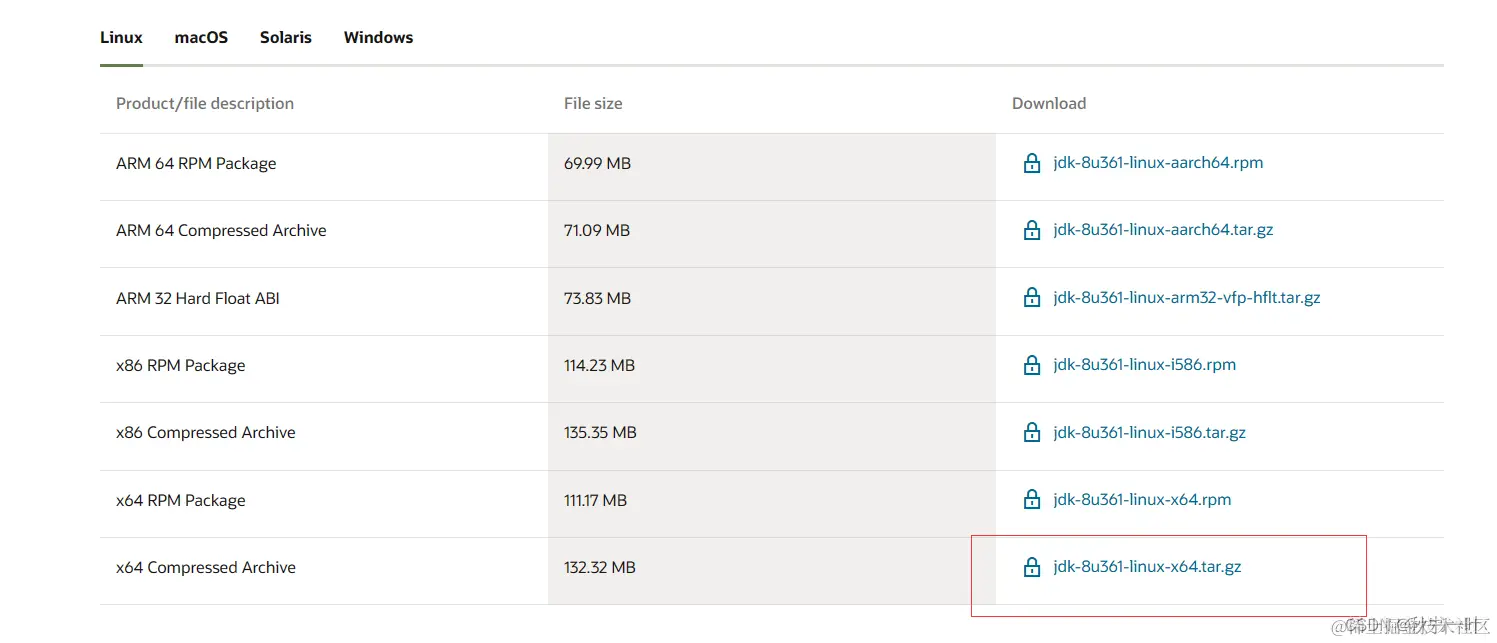Select the 'ARM 32 Hard Float ABI' description
Image resolution: width=1497 pixels, height=643 pixels.
point(198,298)
